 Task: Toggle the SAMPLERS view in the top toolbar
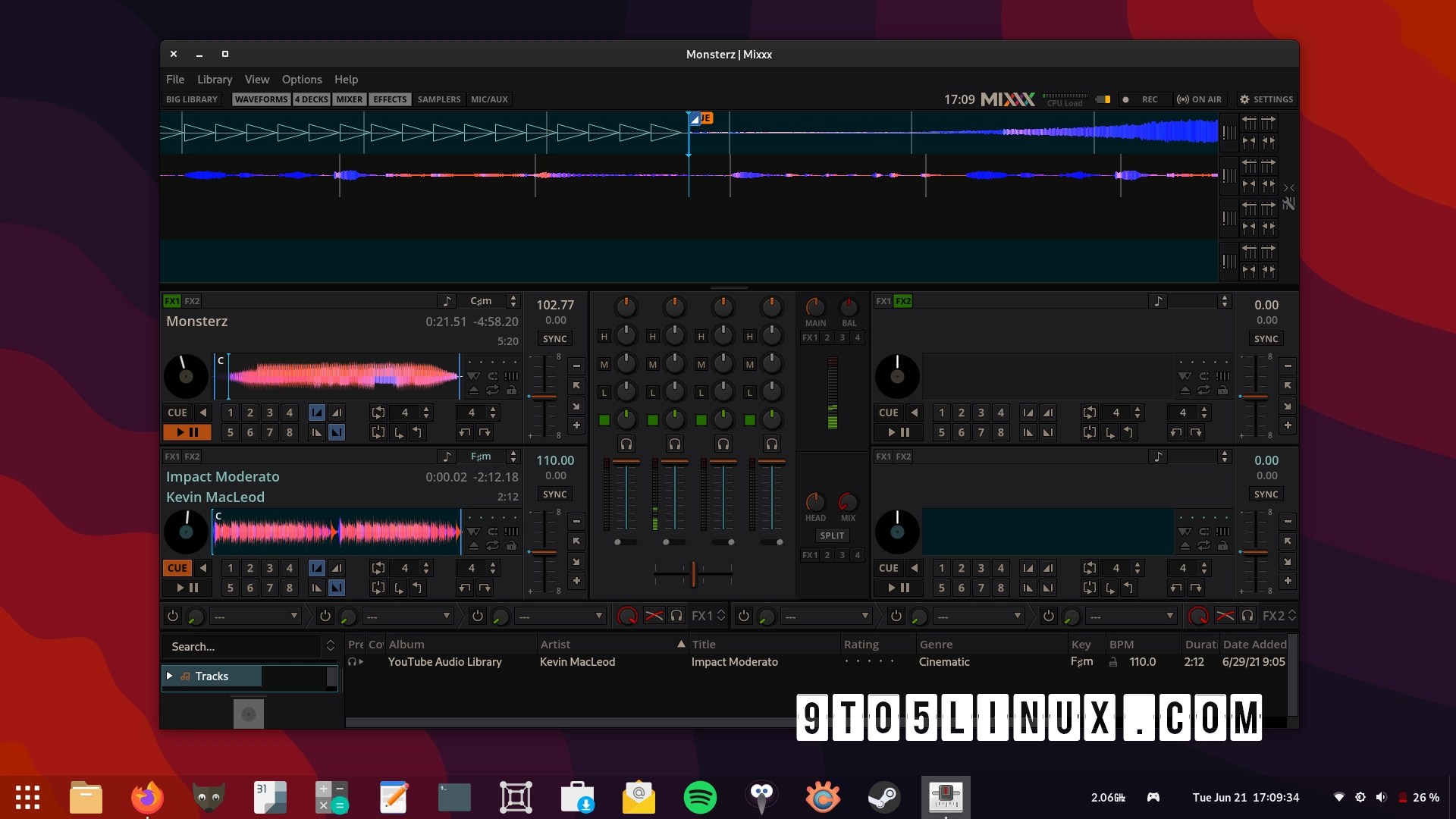438,99
